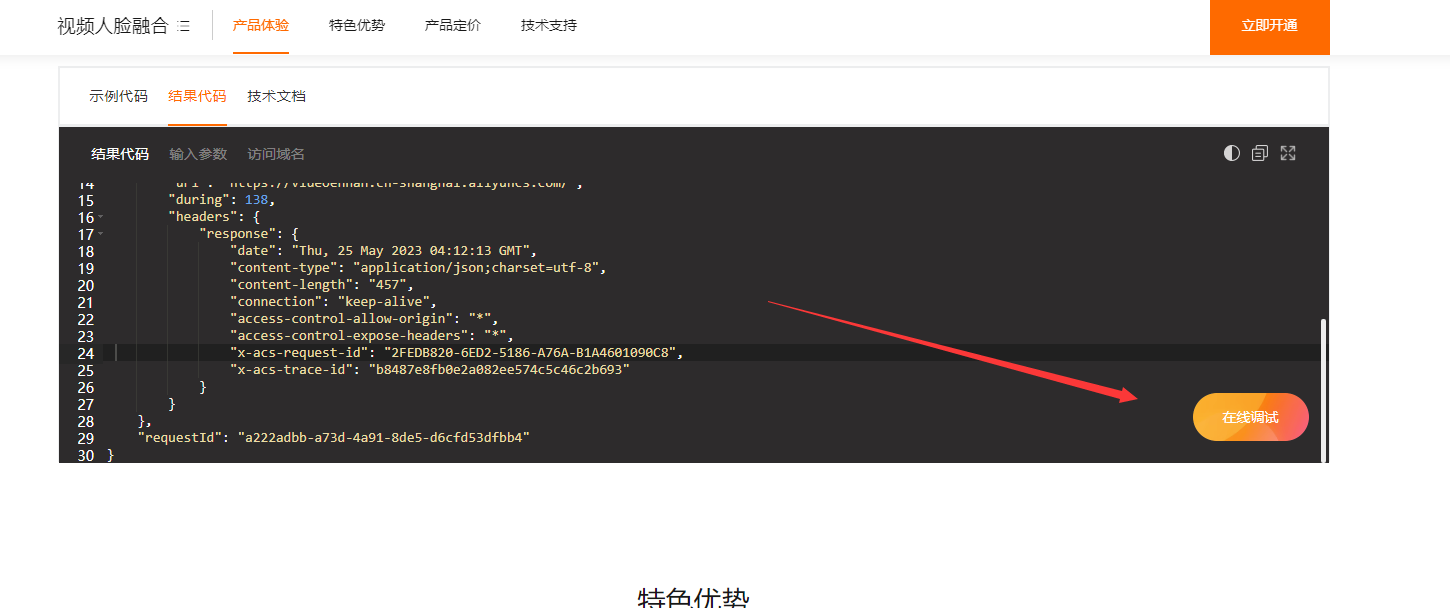Viewport: 1450px width, 608px height.
Task: Select the 输入参数 panel tab
Action: click(198, 153)
